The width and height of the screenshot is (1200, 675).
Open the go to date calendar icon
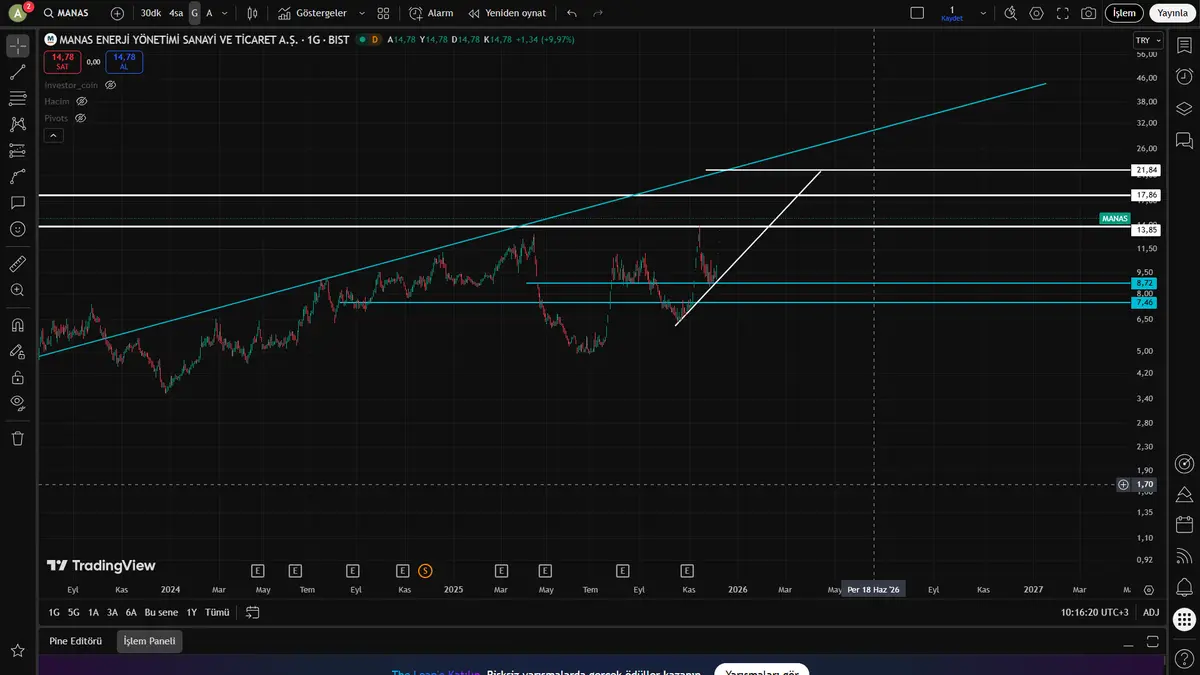point(252,612)
